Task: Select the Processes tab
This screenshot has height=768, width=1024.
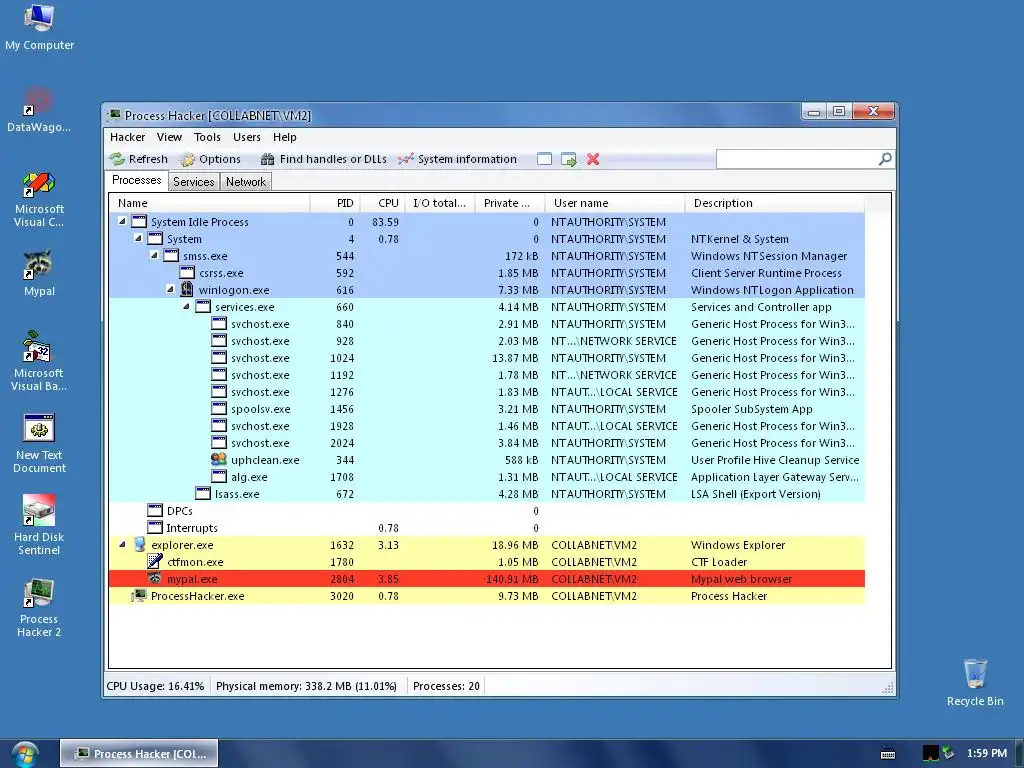Action: [x=136, y=180]
